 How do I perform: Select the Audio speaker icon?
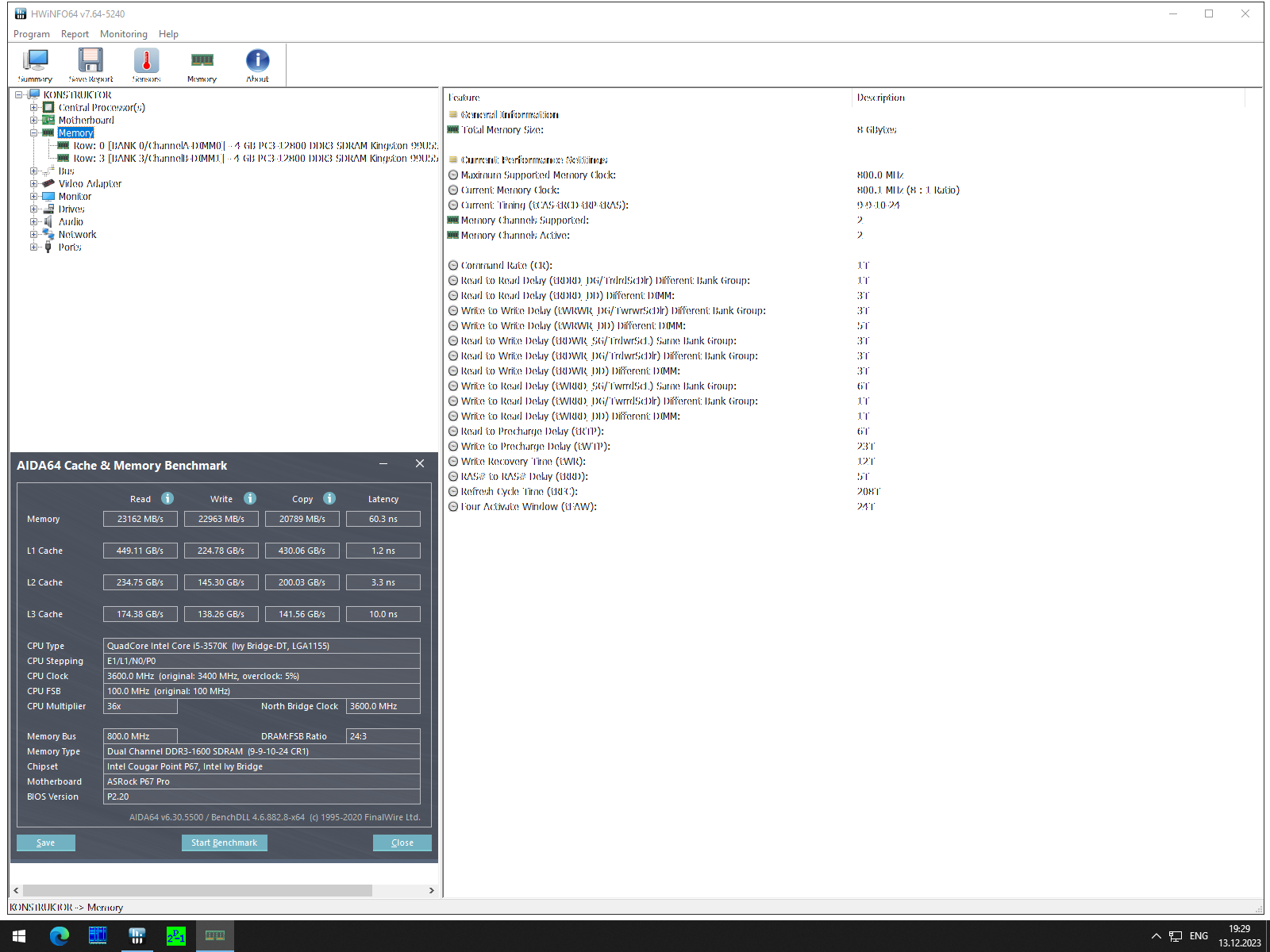pos(48,221)
